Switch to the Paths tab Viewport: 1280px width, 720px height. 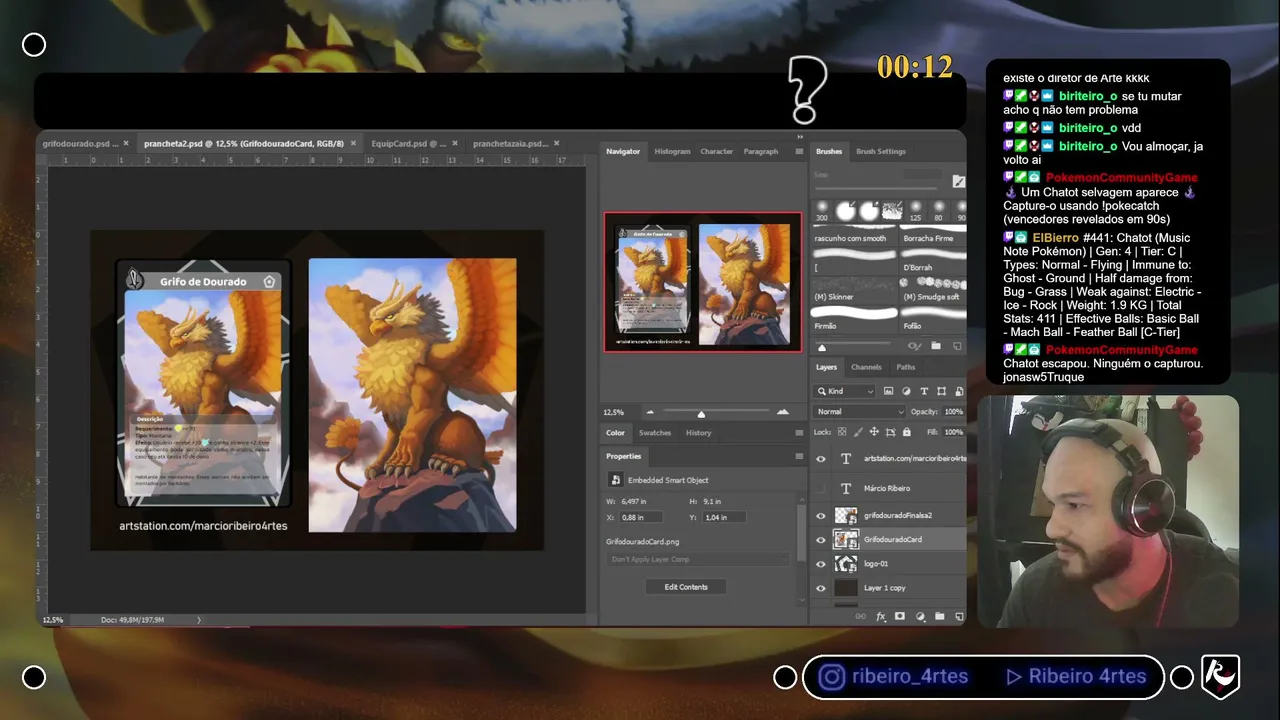pyautogui.click(x=905, y=367)
